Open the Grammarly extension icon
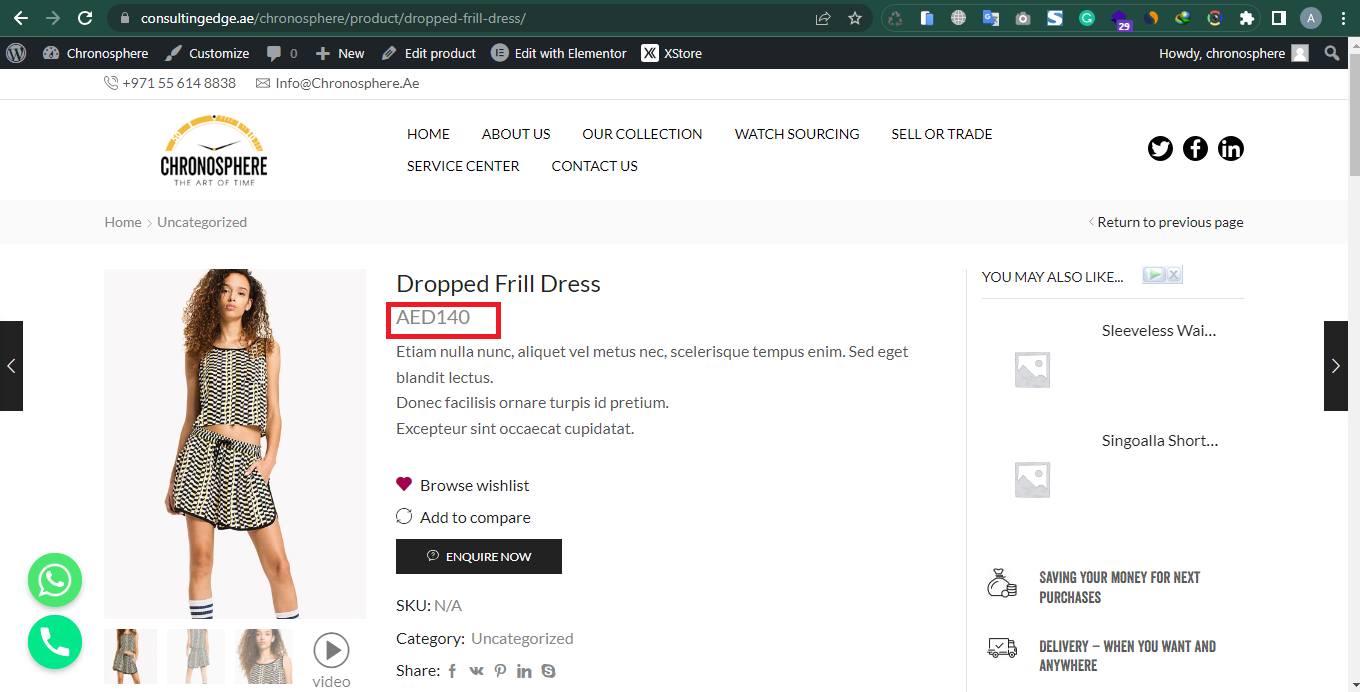This screenshot has width=1360, height=692. (1087, 18)
